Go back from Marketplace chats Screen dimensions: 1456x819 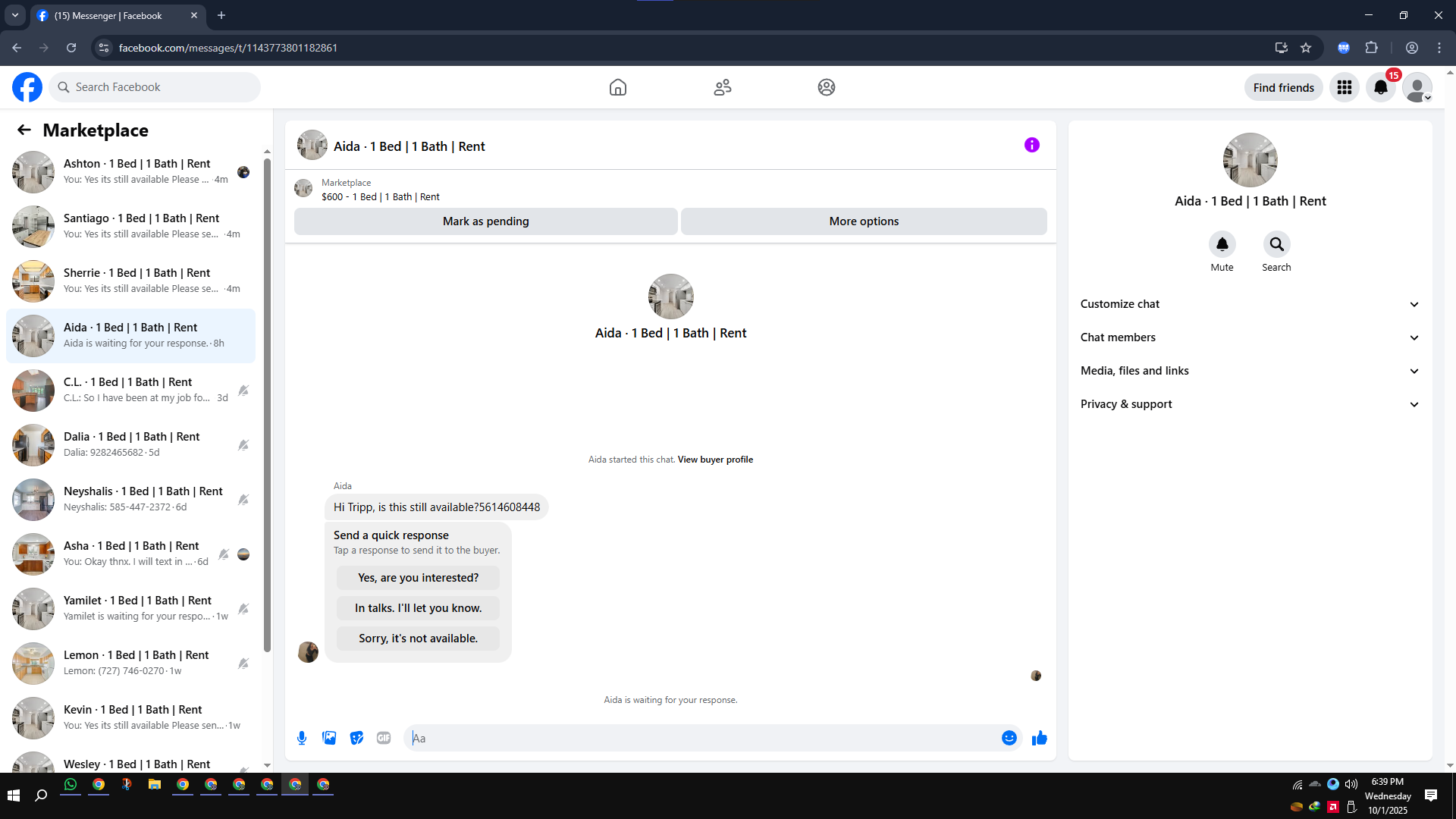pyautogui.click(x=24, y=130)
